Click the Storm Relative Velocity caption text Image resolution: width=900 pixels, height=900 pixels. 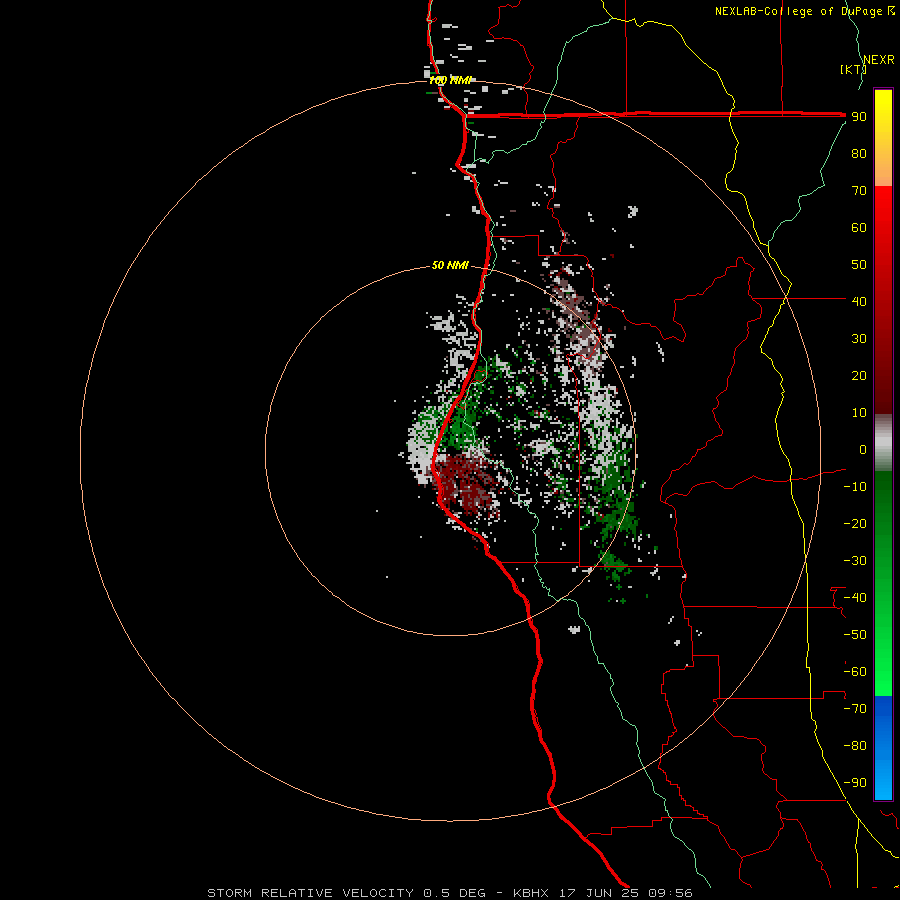(x=450, y=893)
